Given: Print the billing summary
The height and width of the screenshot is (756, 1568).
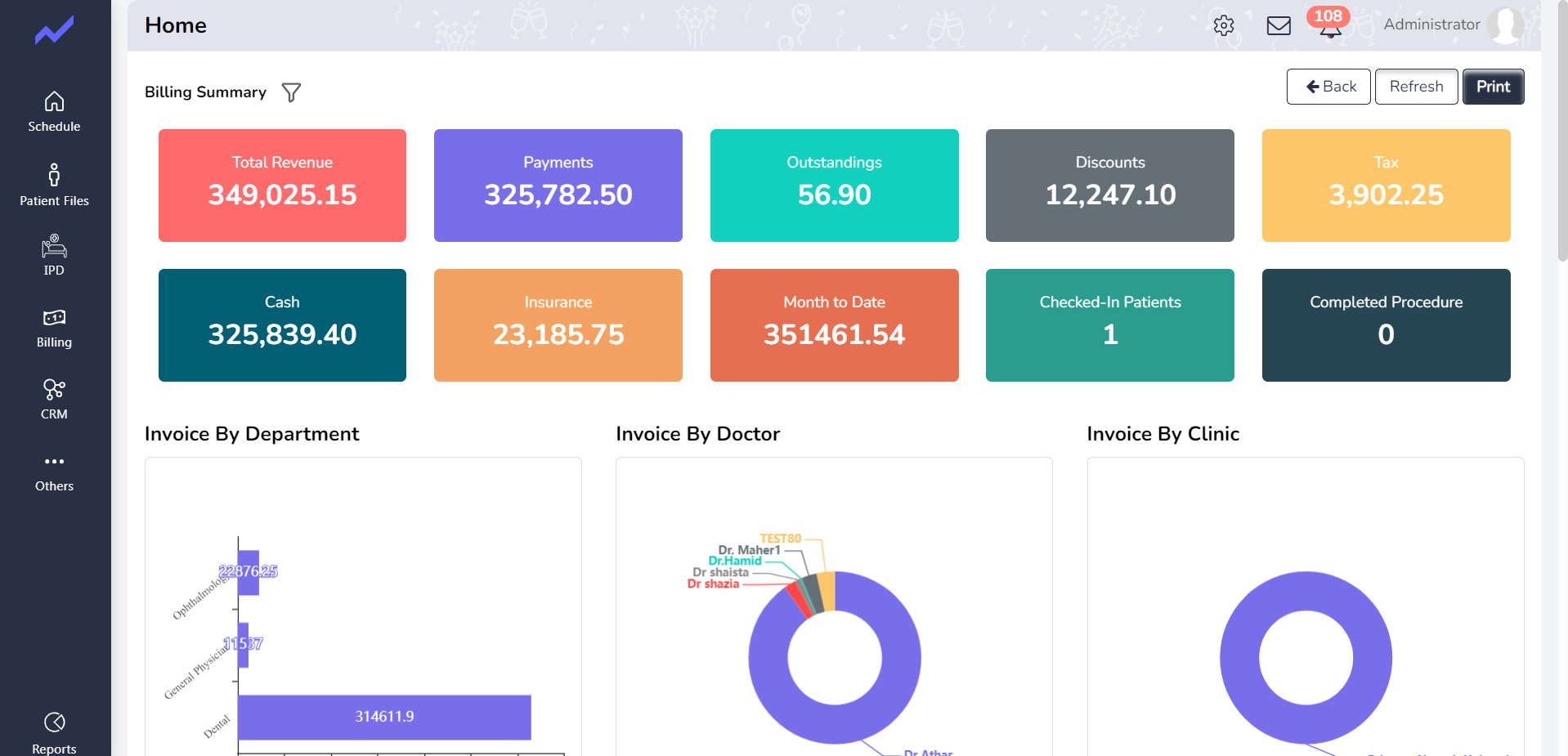Looking at the screenshot, I should [x=1493, y=87].
